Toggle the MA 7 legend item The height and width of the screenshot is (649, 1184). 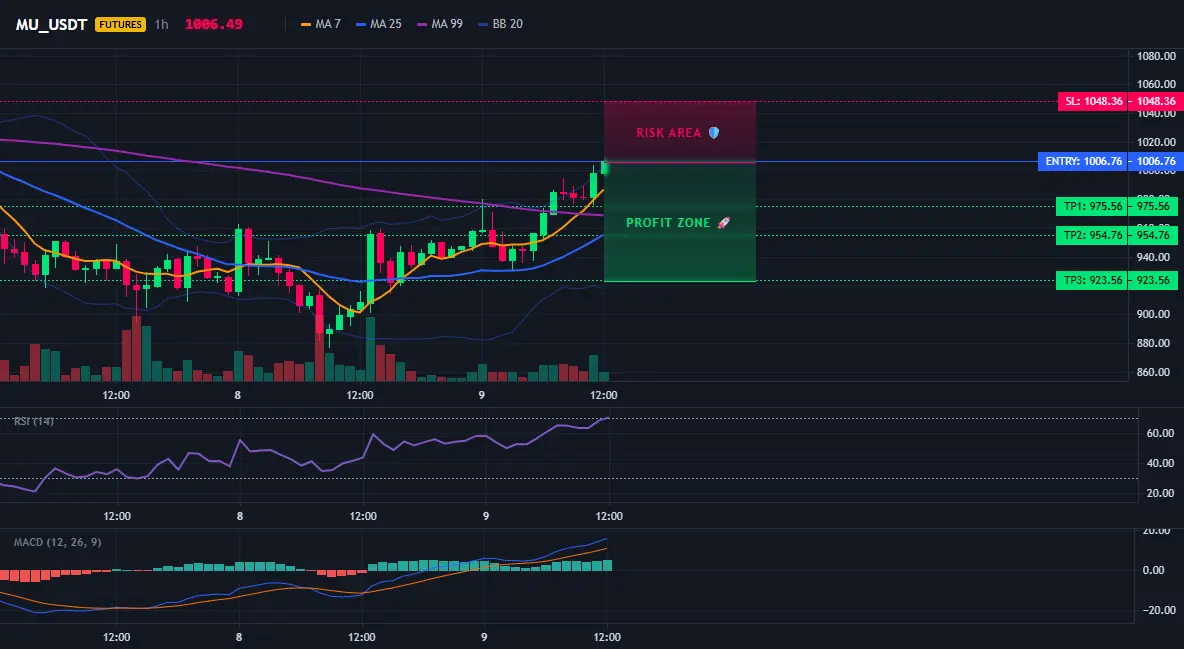321,24
